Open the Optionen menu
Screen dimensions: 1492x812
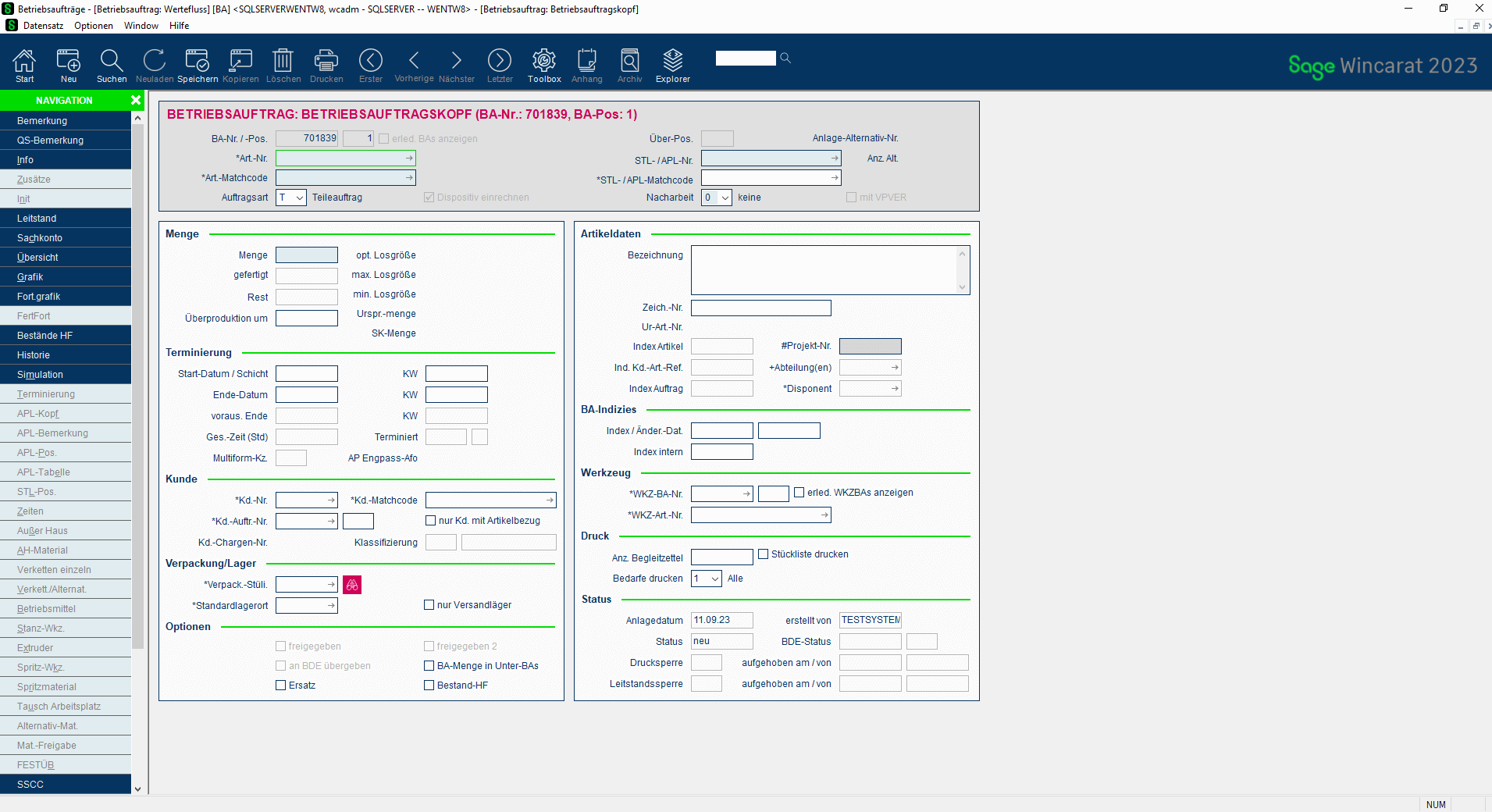pos(94,26)
